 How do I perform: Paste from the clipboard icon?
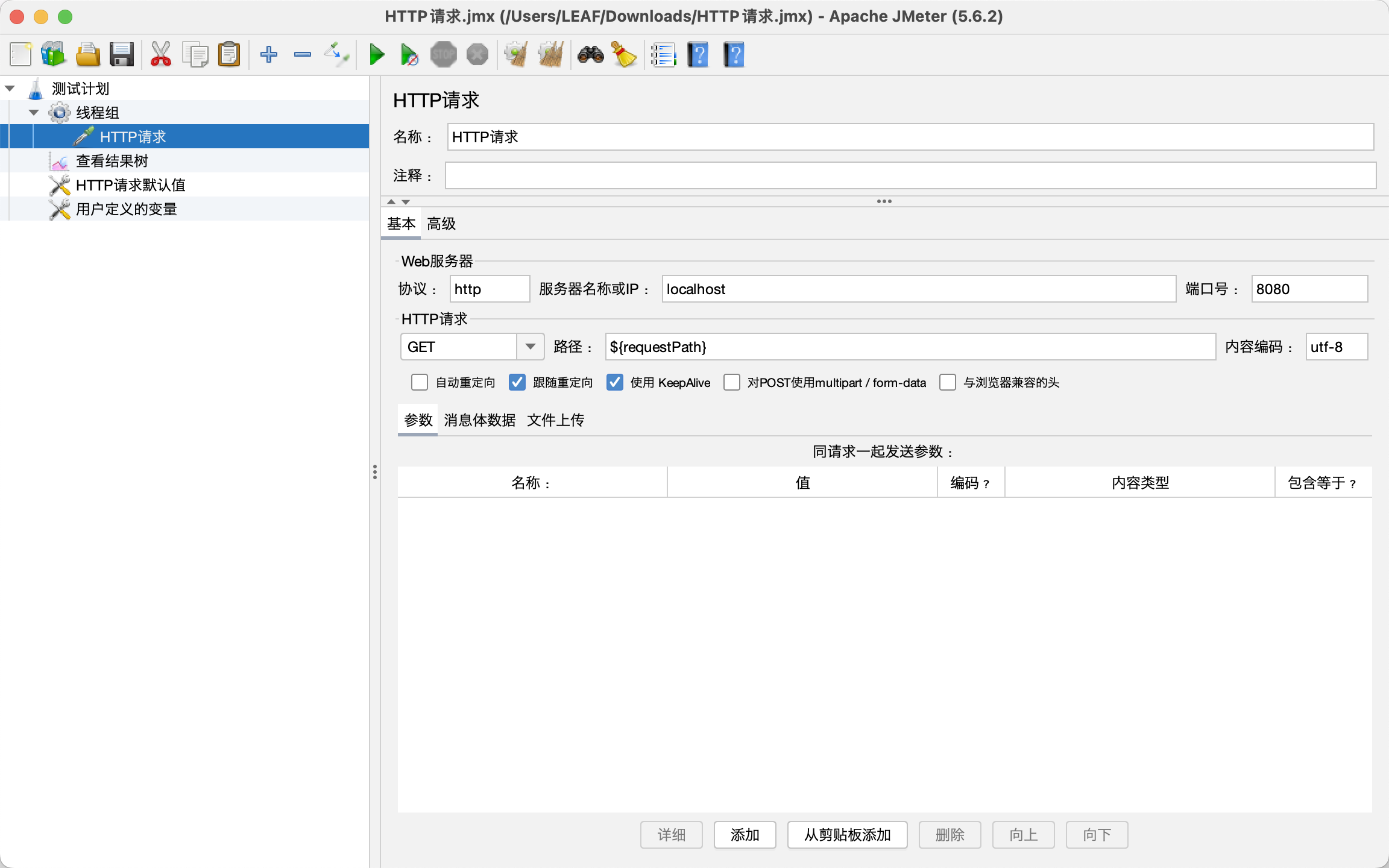click(x=229, y=55)
